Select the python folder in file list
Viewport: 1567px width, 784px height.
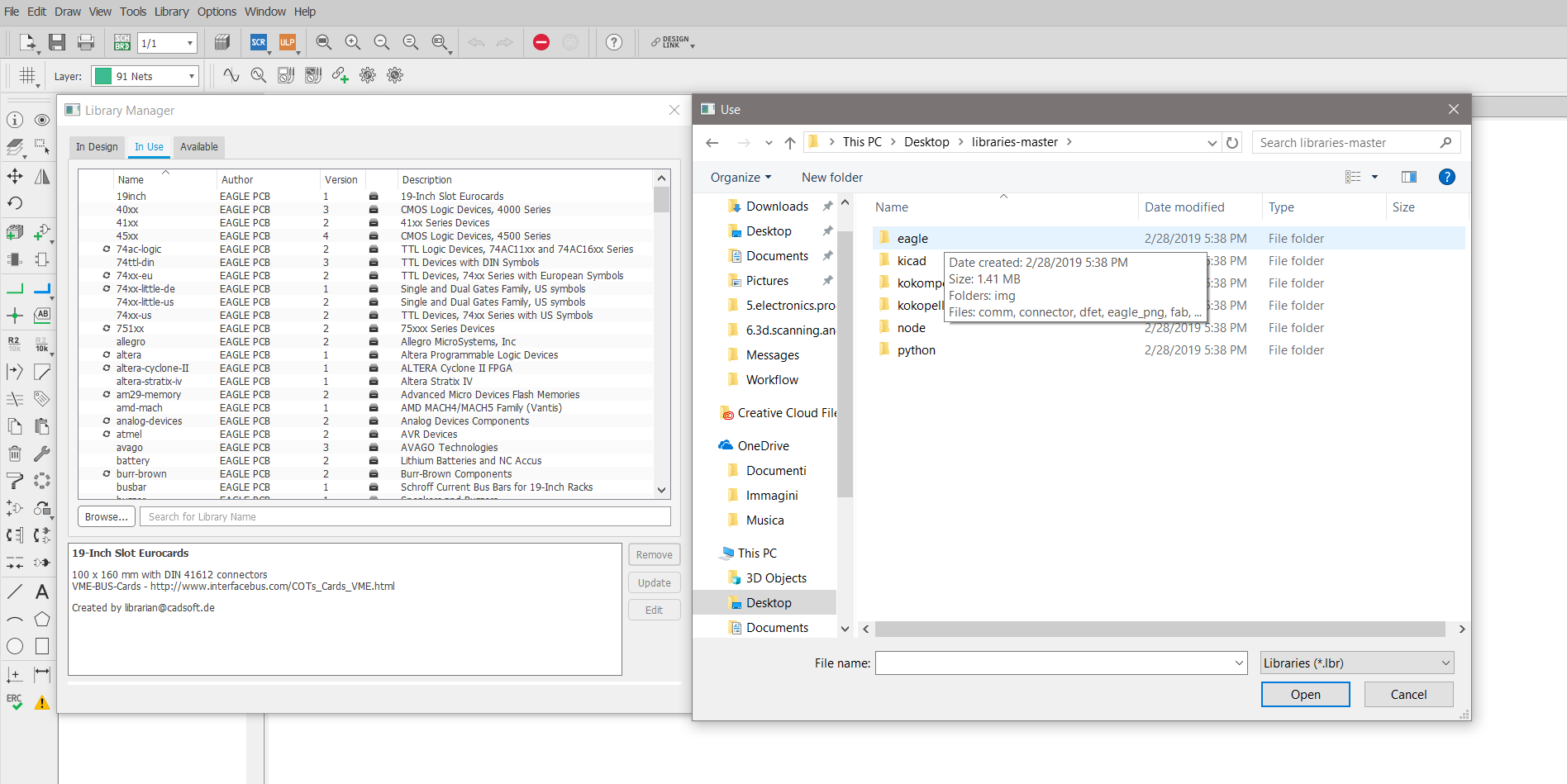click(1169, 350)
